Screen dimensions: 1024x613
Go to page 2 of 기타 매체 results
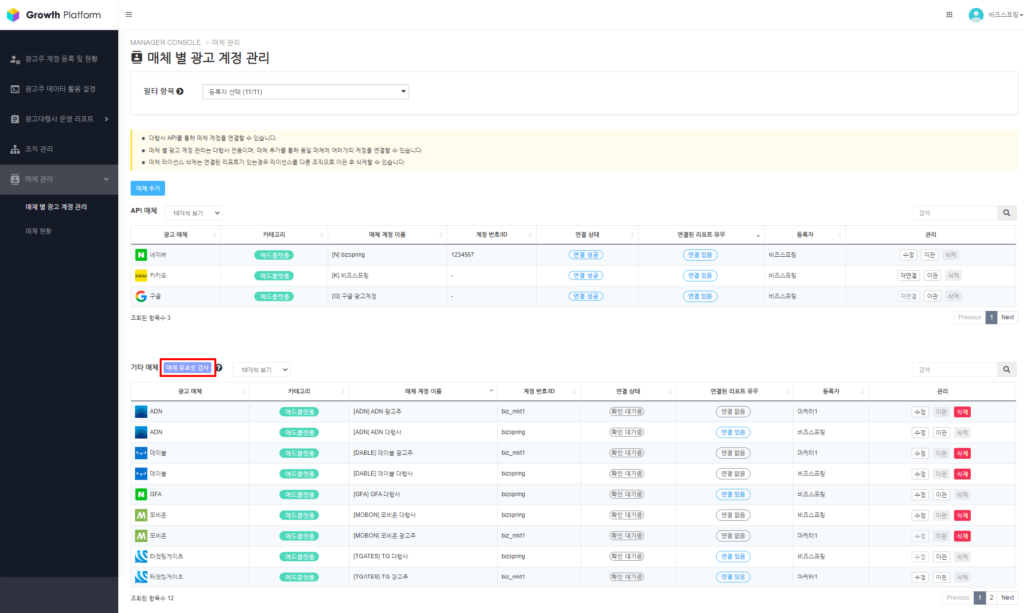(x=992, y=598)
